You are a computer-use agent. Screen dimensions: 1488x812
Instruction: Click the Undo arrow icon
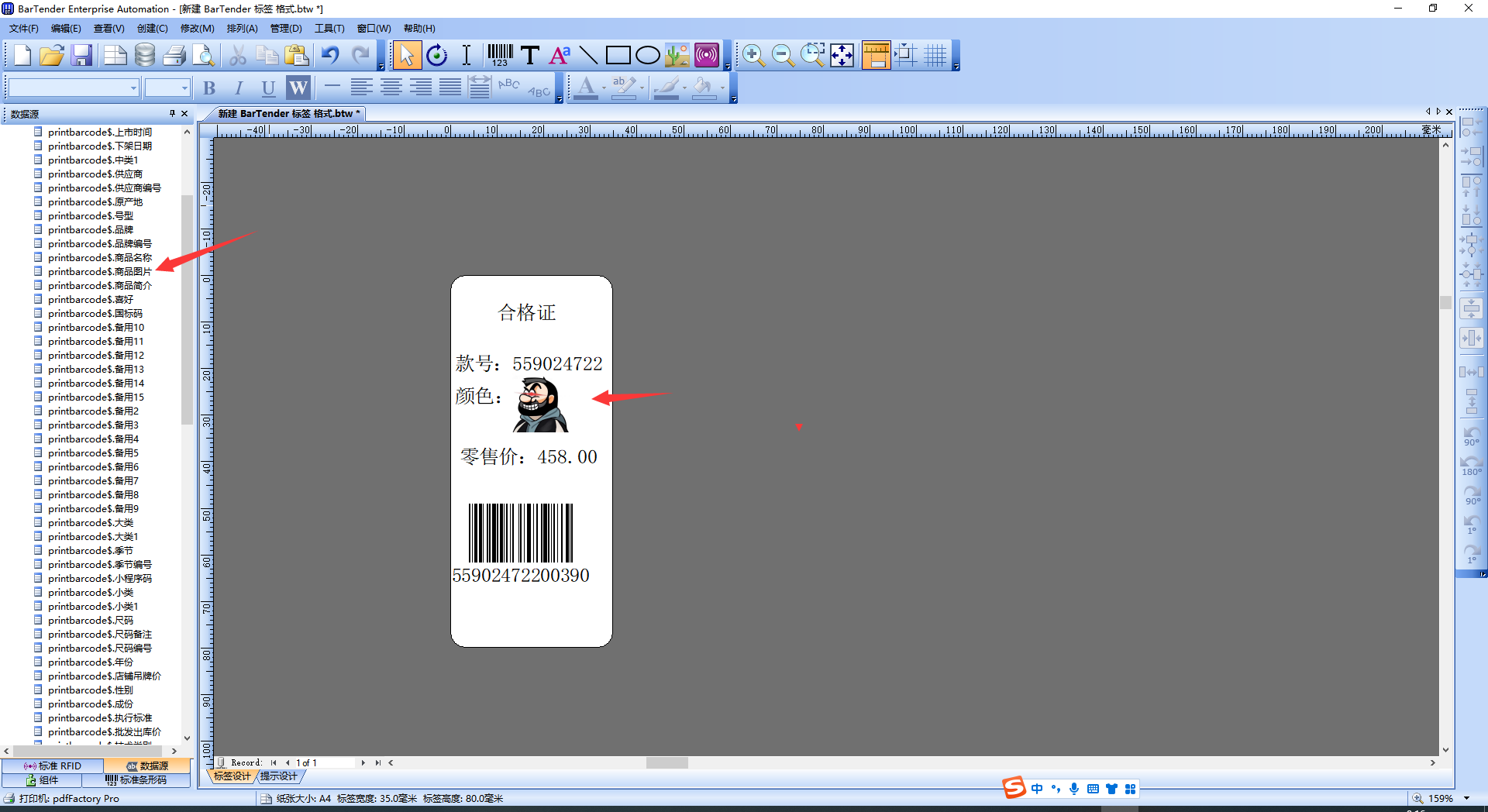[x=331, y=56]
